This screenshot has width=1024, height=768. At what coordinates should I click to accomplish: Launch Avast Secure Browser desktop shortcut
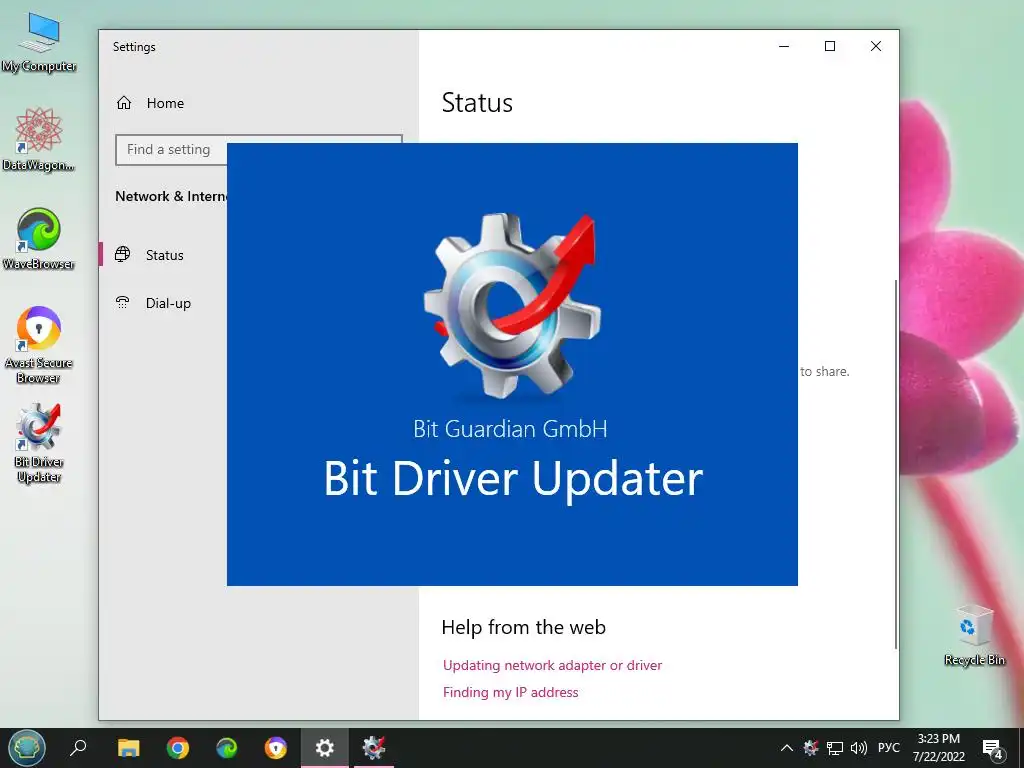point(39,344)
